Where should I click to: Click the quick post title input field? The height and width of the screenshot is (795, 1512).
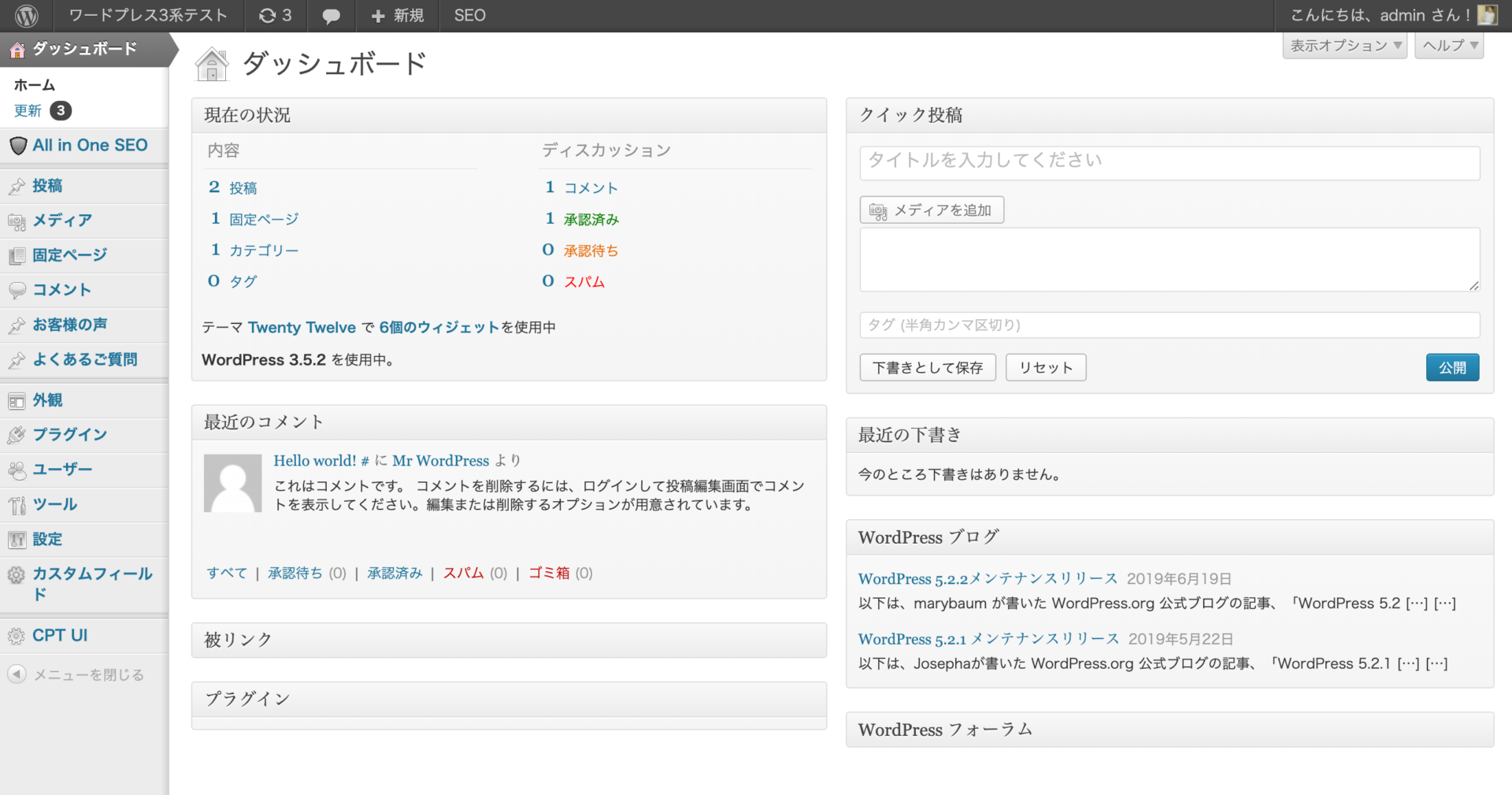pyautogui.click(x=1169, y=162)
